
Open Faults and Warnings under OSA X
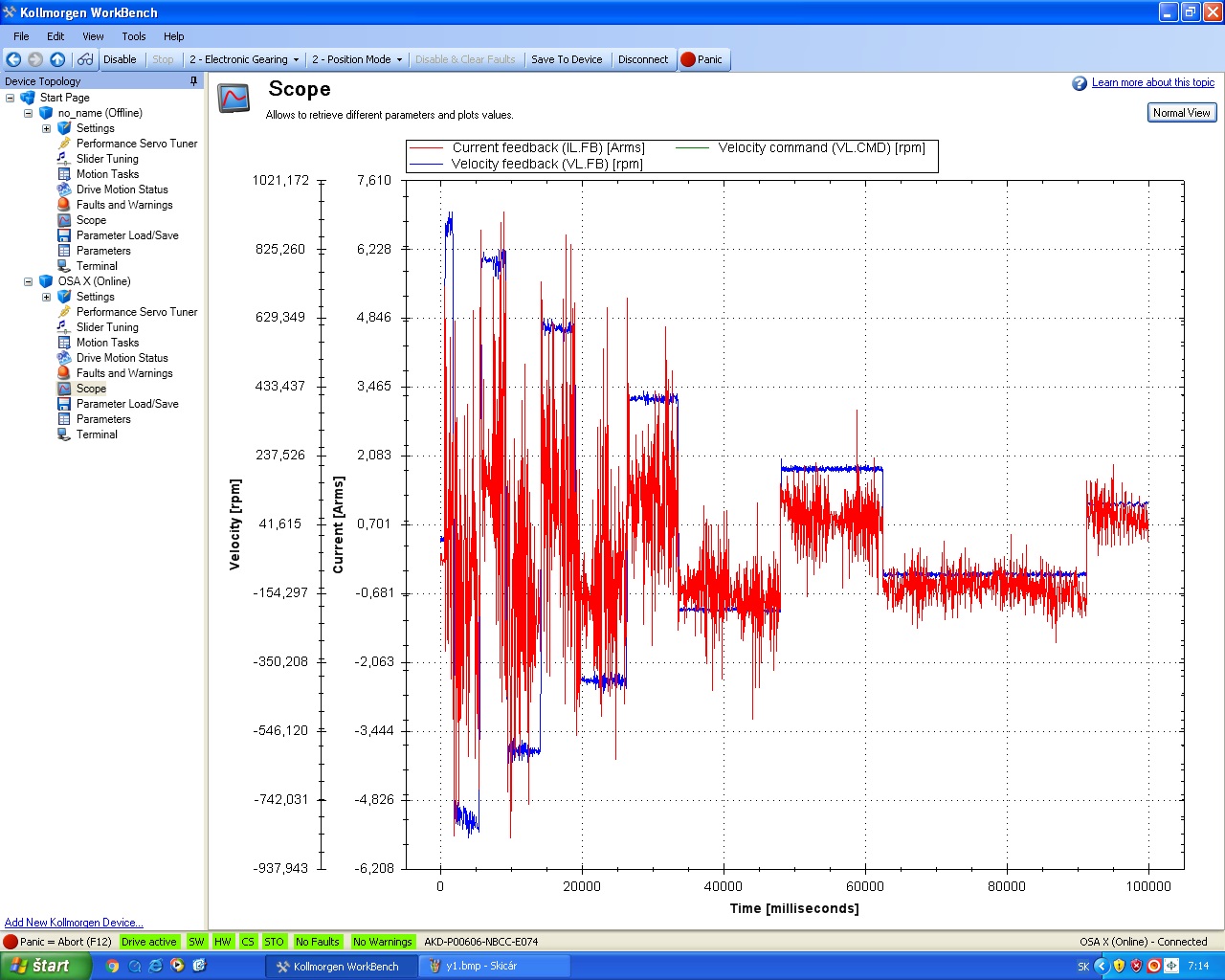[x=124, y=373]
